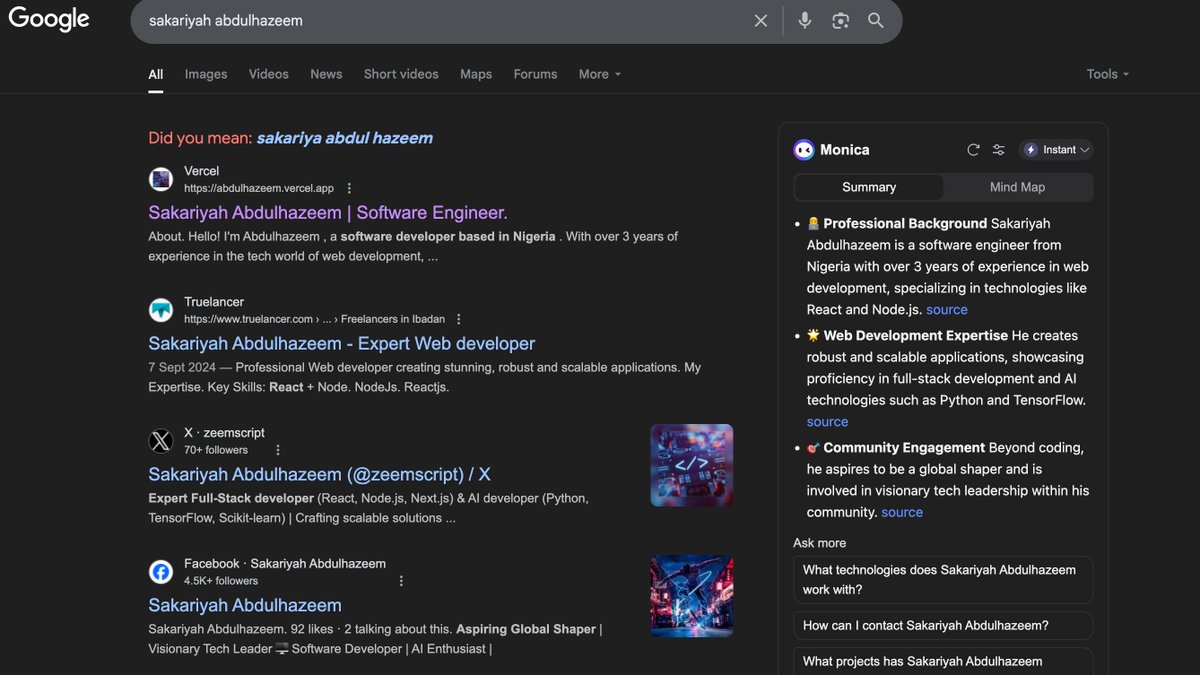Switch to the Short videos tab
1200x675 pixels.
point(401,74)
